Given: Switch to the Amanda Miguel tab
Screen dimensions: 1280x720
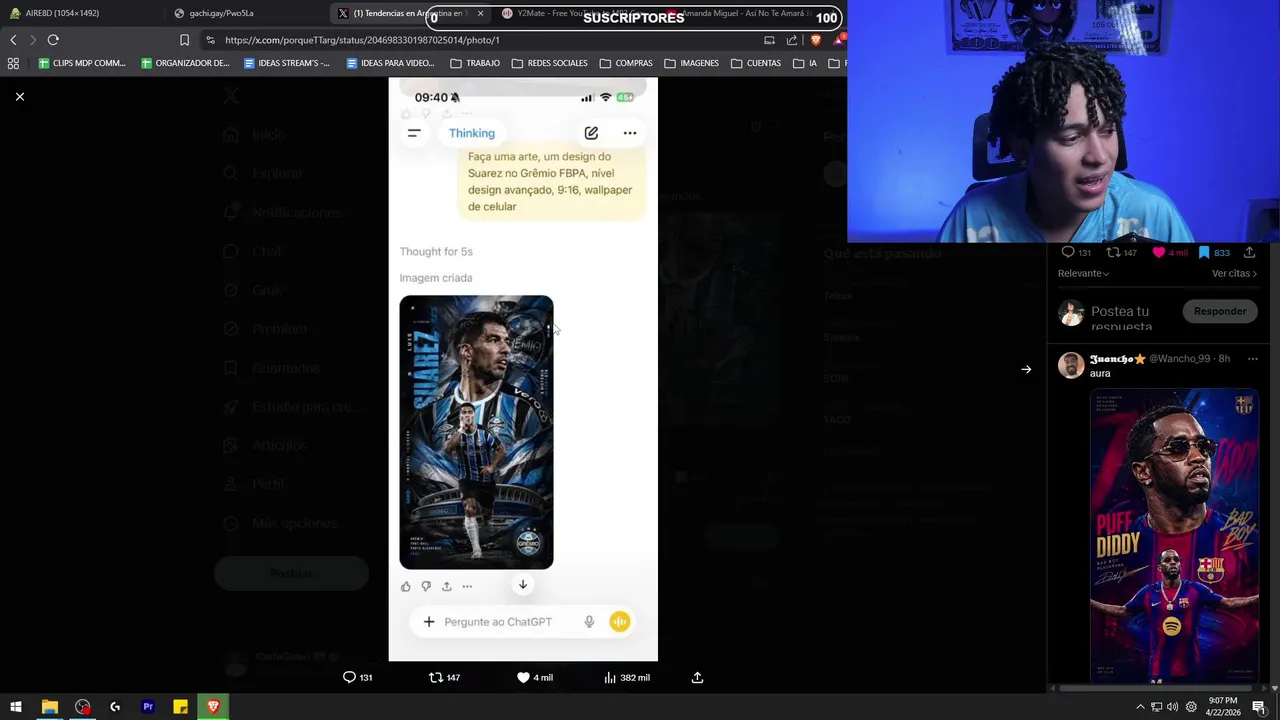Looking at the screenshot, I should 740,13.
